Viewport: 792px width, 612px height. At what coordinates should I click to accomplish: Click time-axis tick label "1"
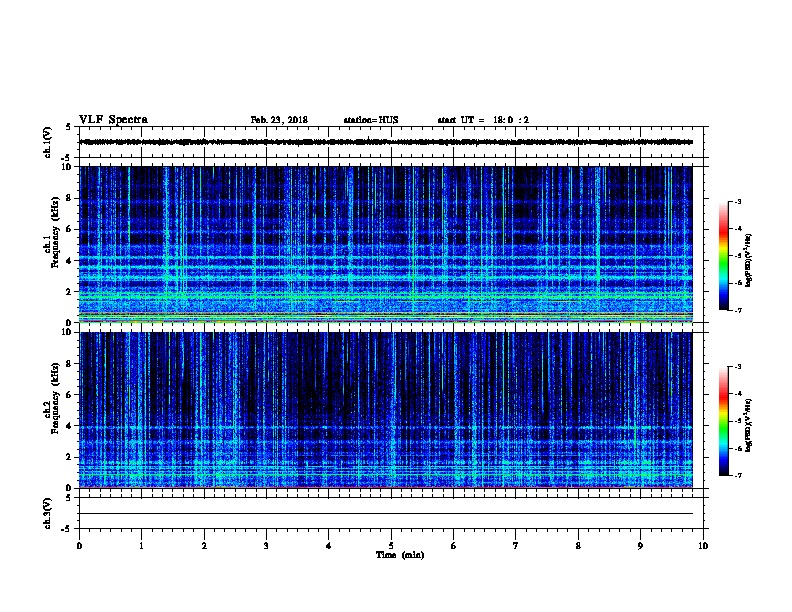(x=141, y=545)
